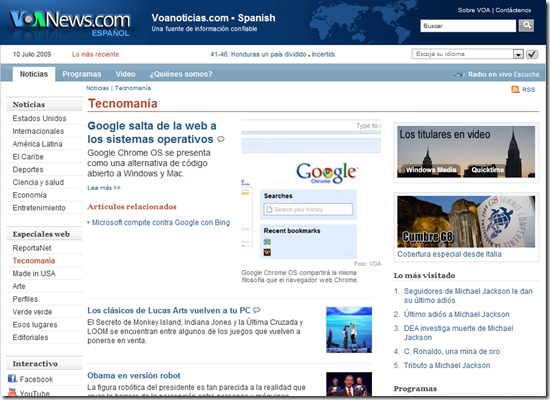The height and width of the screenshot is (400, 550).
Task: Click Lea más link
Action: (x=104, y=188)
